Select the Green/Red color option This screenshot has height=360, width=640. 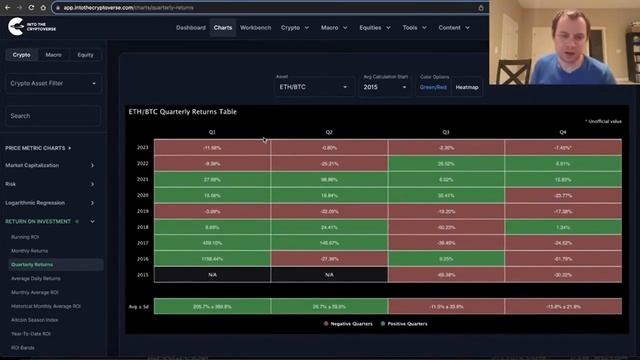433,87
